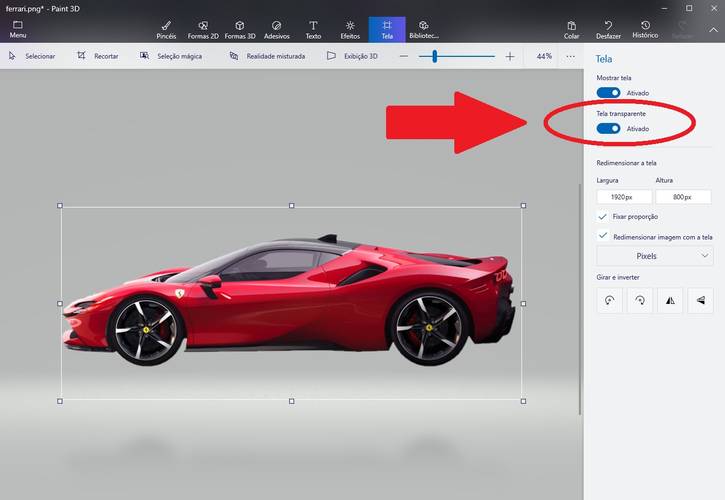Flip canvas horizontally icon

670,300
